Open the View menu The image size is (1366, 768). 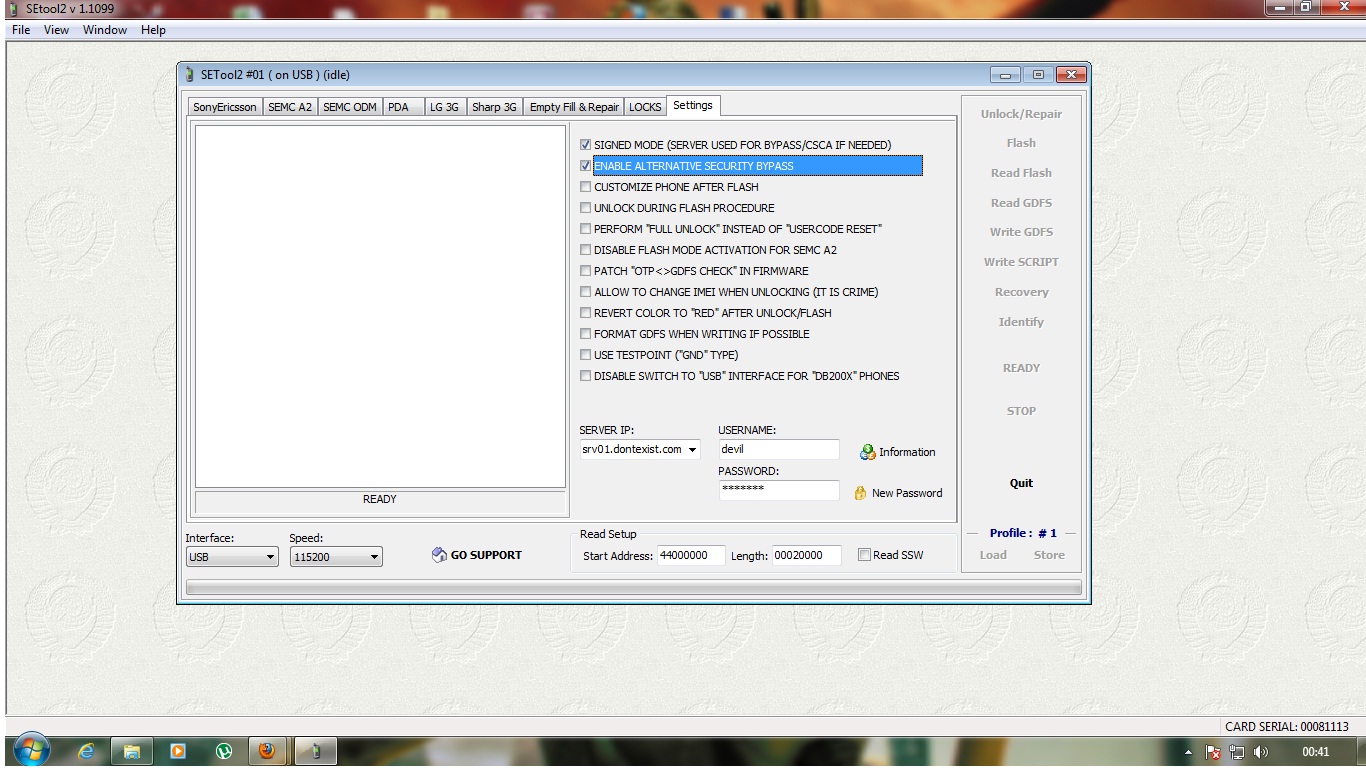[x=56, y=30]
